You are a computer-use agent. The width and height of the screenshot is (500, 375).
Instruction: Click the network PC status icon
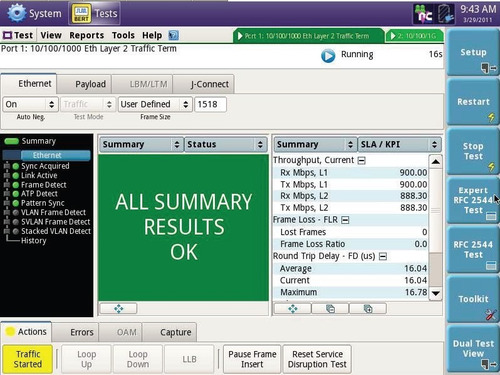[x=423, y=14]
